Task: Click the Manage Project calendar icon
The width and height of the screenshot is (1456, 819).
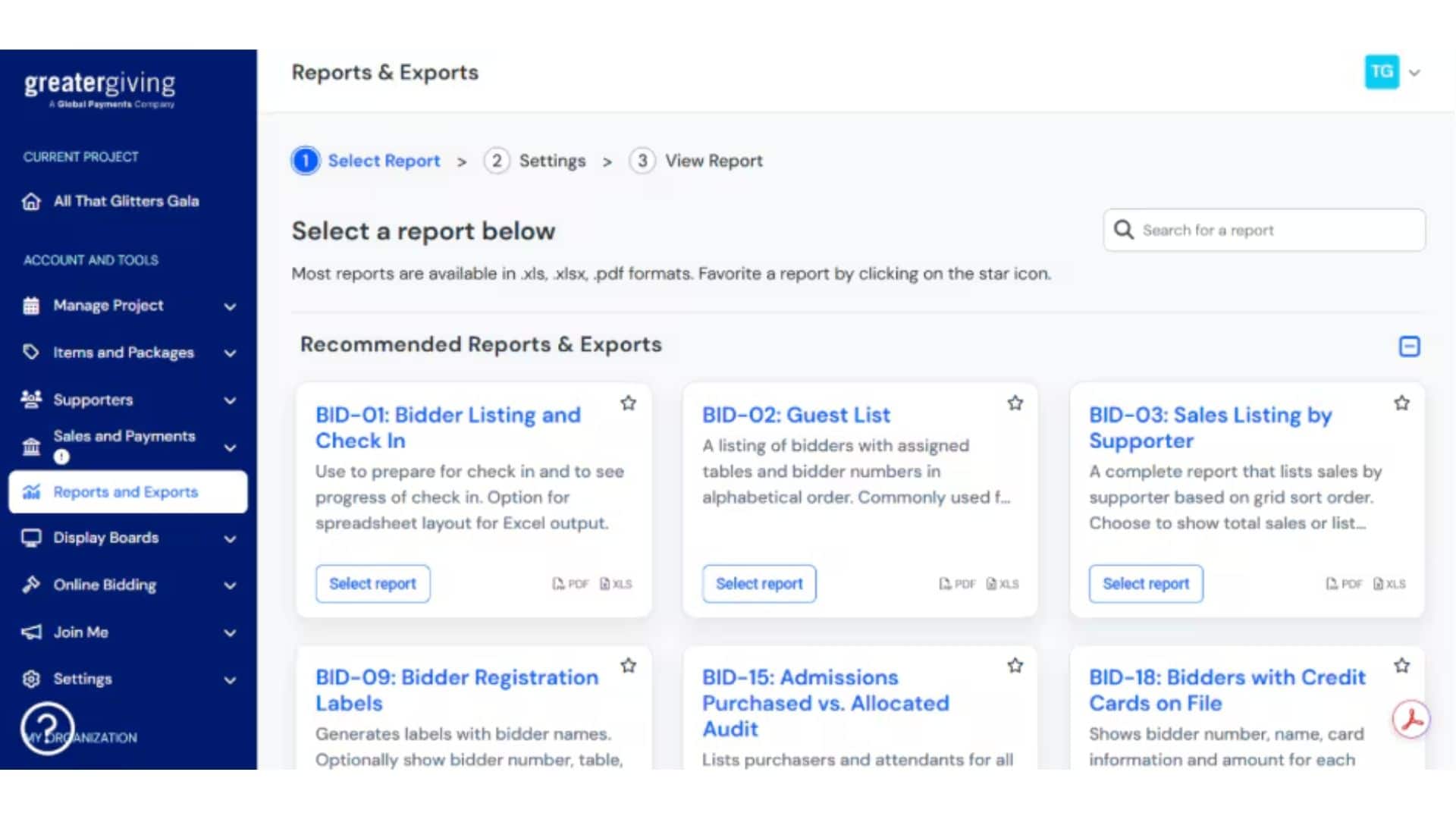Action: (31, 306)
